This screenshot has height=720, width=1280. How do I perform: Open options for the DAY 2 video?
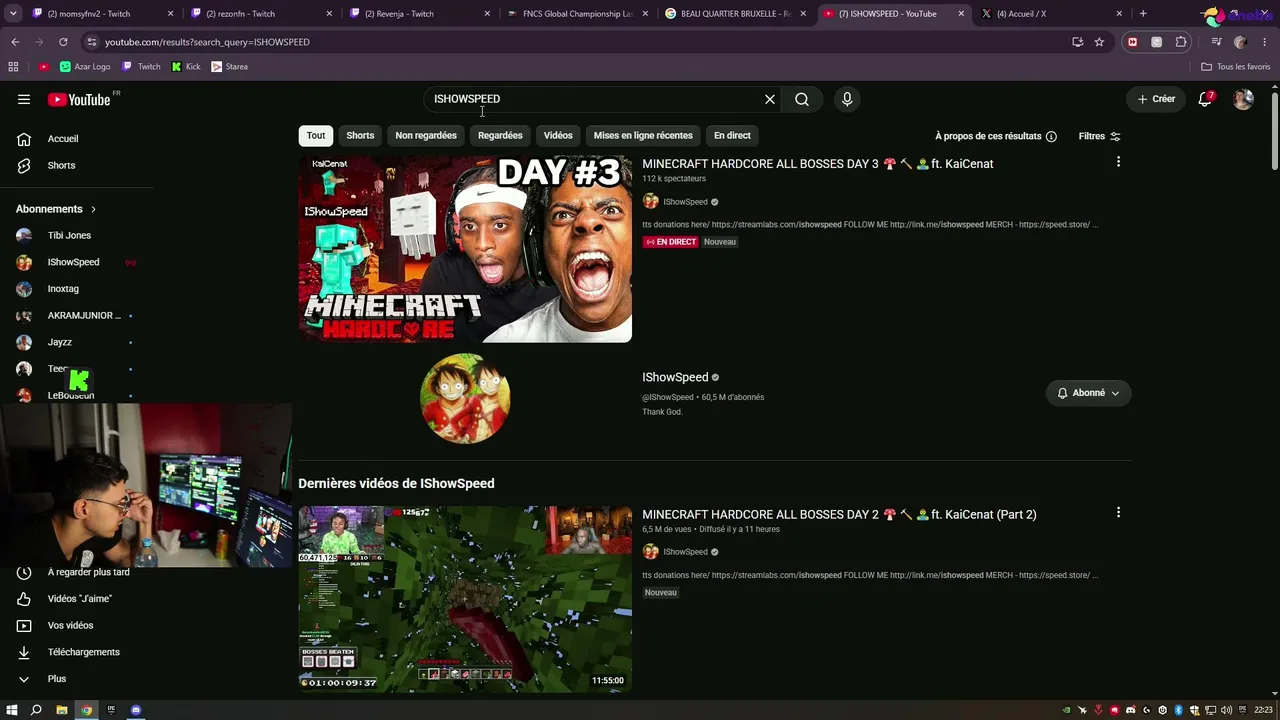1118,513
